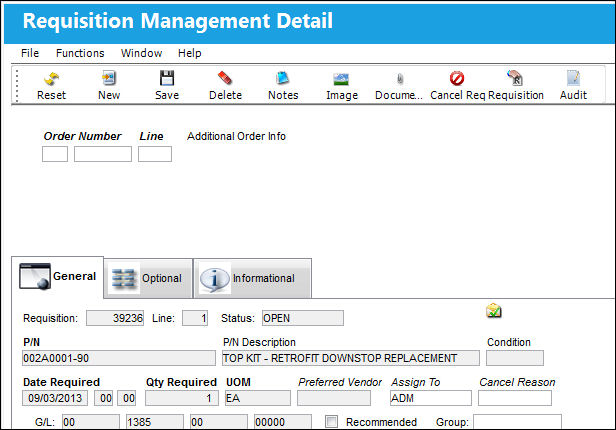Click the first Order Number field
616x430 pixels.
pyautogui.click(x=55, y=154)
